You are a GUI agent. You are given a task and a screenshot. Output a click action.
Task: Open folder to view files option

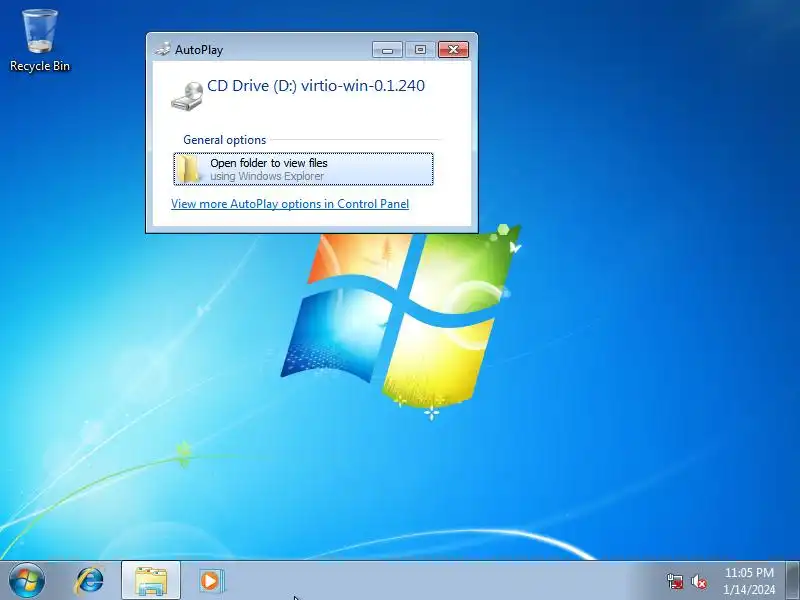tap(304, 169)
